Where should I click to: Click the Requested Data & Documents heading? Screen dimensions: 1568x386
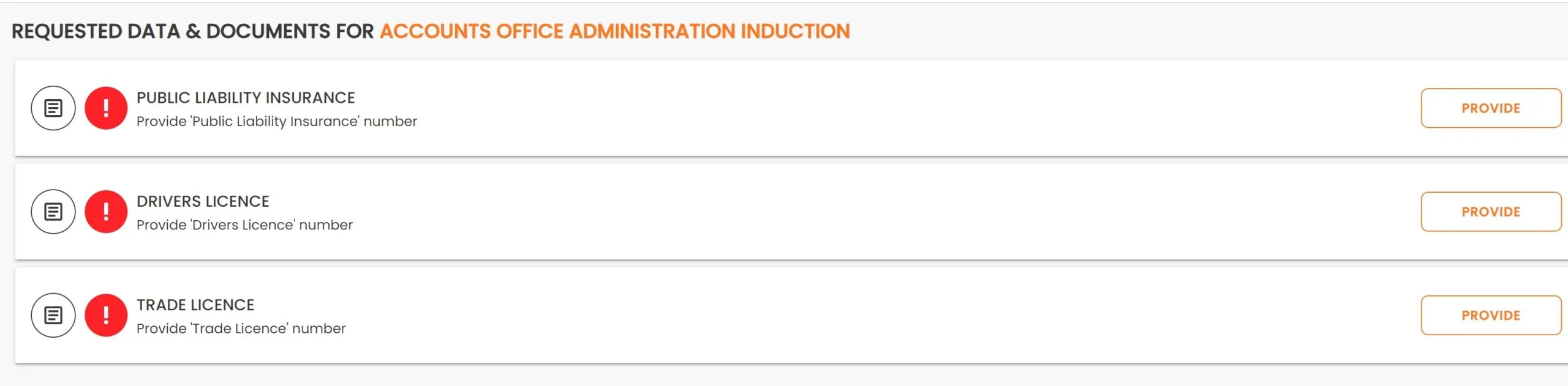point(192,31)
